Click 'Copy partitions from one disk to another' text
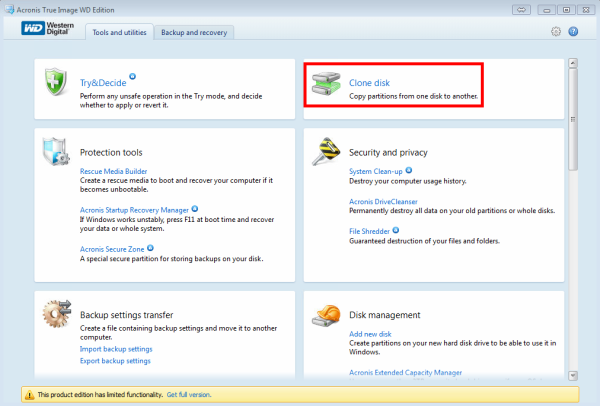This screenshot has height=406, width=600. pos(413,96)
